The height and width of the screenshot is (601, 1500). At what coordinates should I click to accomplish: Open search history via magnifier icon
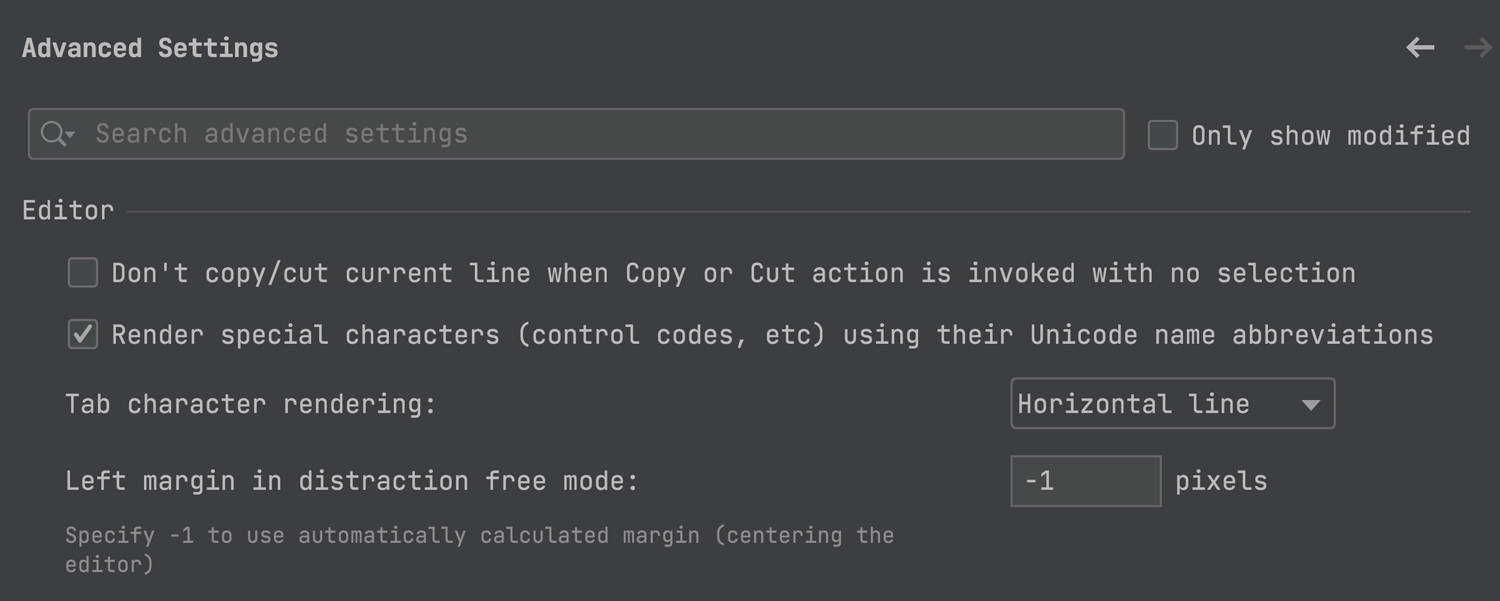58,134
